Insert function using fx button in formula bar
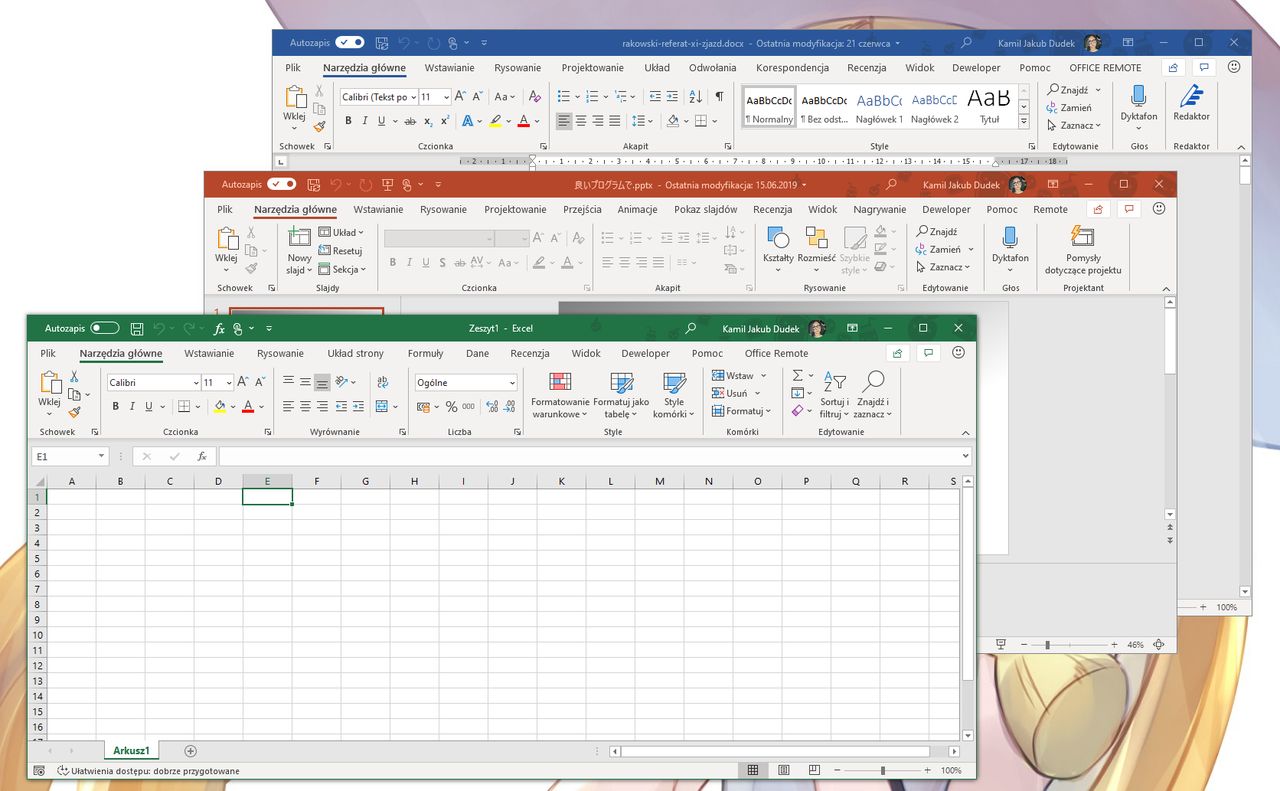Screen dimensions: 1280x791 pos(202,456)
